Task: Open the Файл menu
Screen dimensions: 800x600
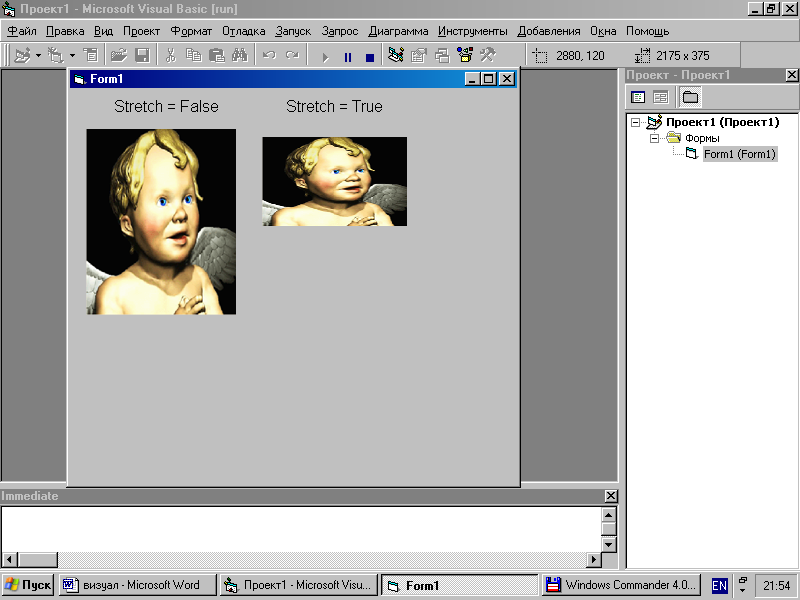Action: click(22, 31)
